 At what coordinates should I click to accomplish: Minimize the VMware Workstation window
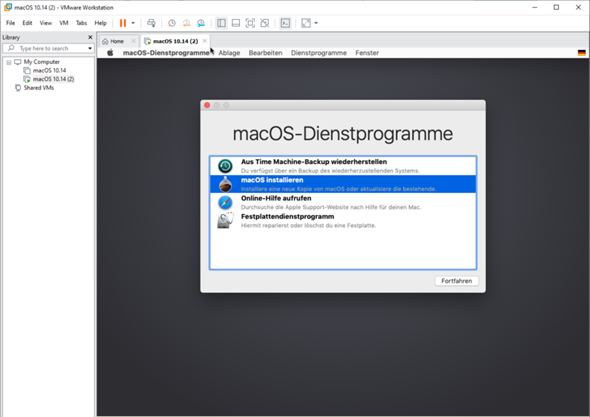pos(534,7)
